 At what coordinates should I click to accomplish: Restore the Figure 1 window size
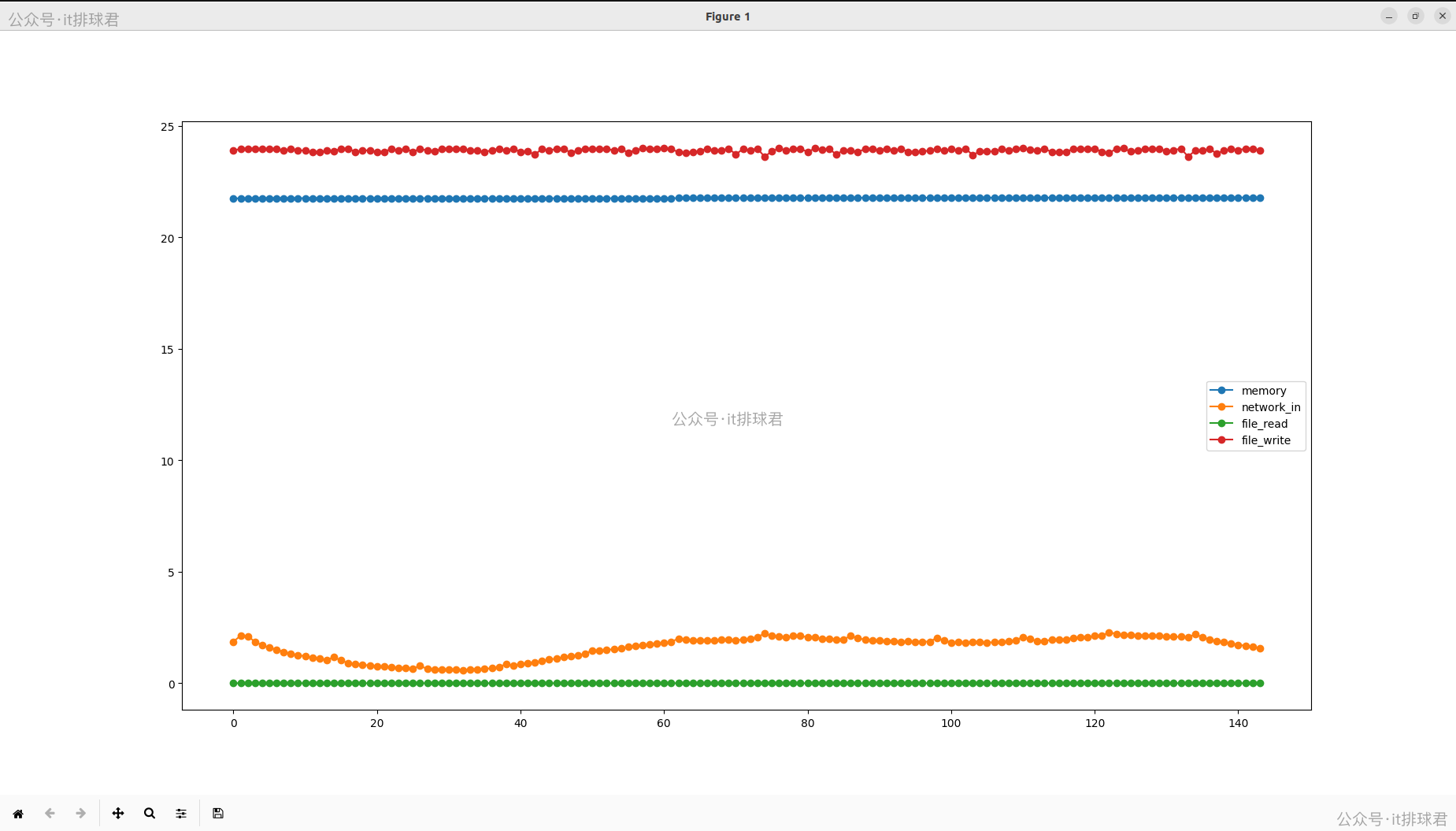1416,17
